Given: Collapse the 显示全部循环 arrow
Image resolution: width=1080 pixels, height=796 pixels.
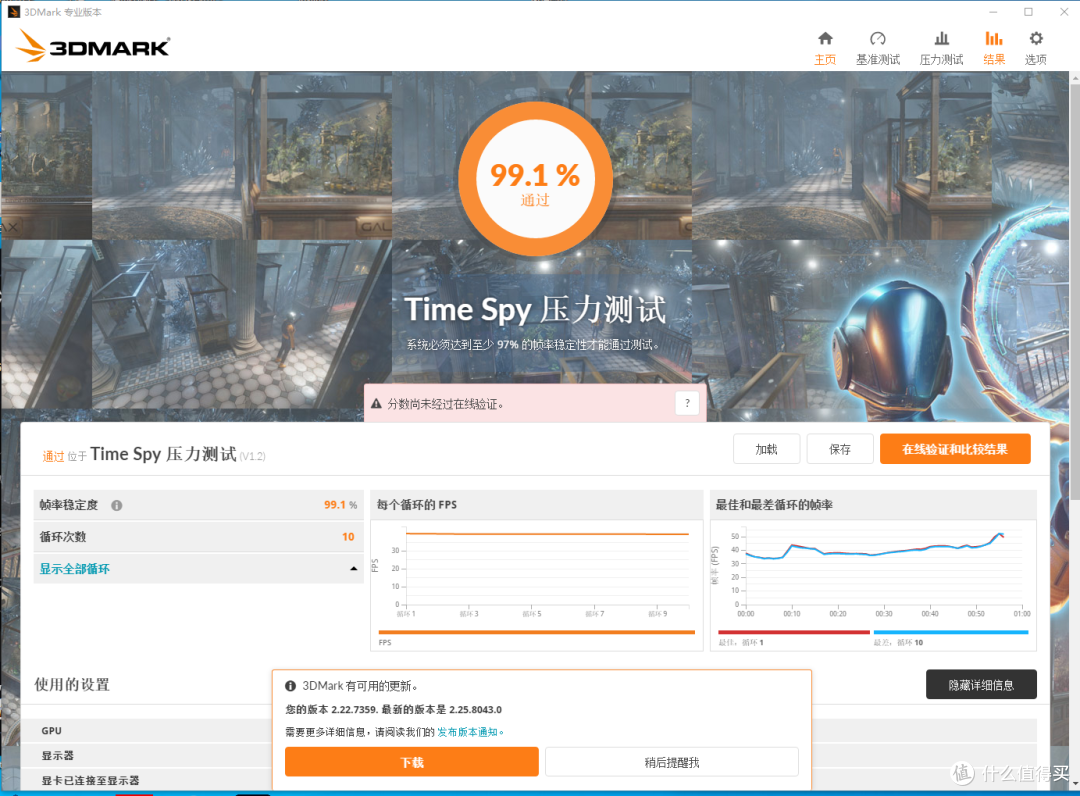Looking at the screenshot, I should [x=353, y=569].
